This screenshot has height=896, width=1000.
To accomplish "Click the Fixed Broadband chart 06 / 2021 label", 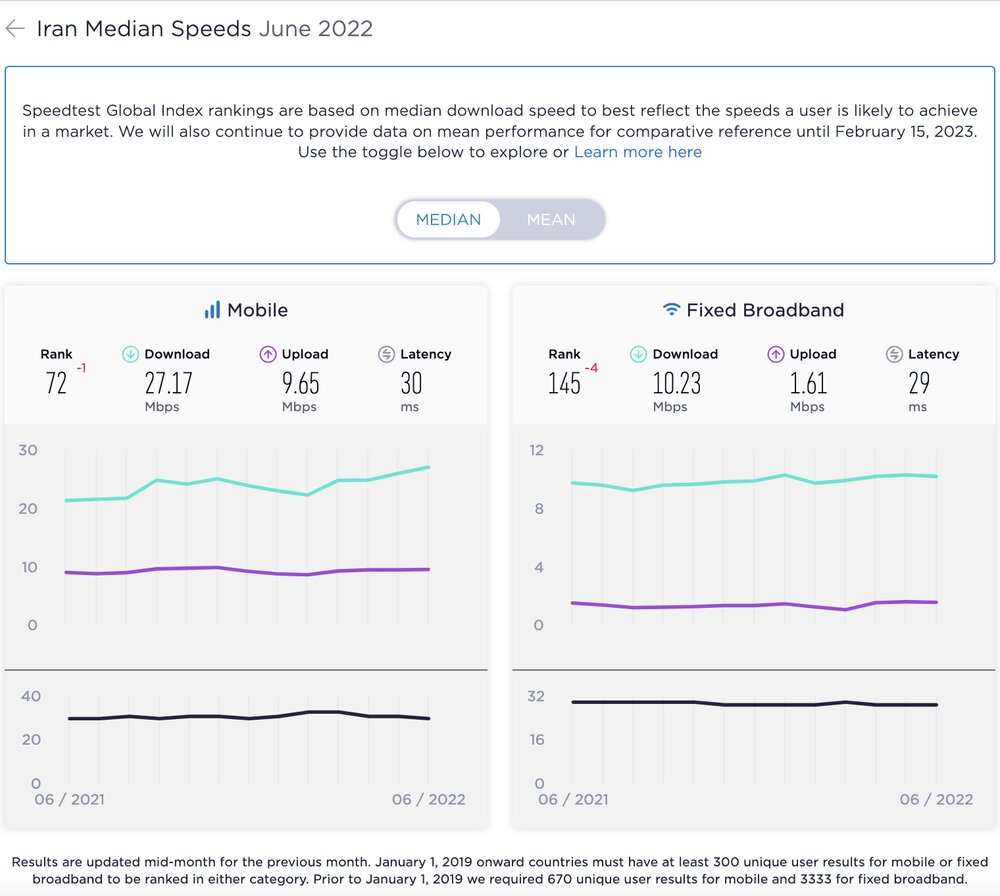I will coord(574,799).
